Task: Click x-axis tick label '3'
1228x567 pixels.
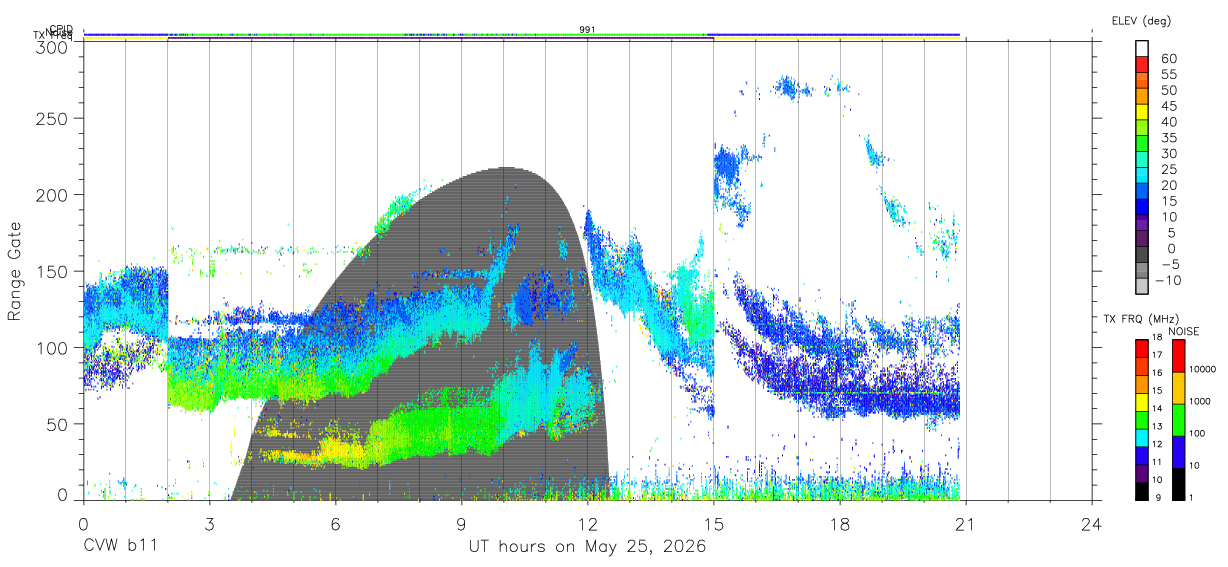Action: [x=209, y=523]
